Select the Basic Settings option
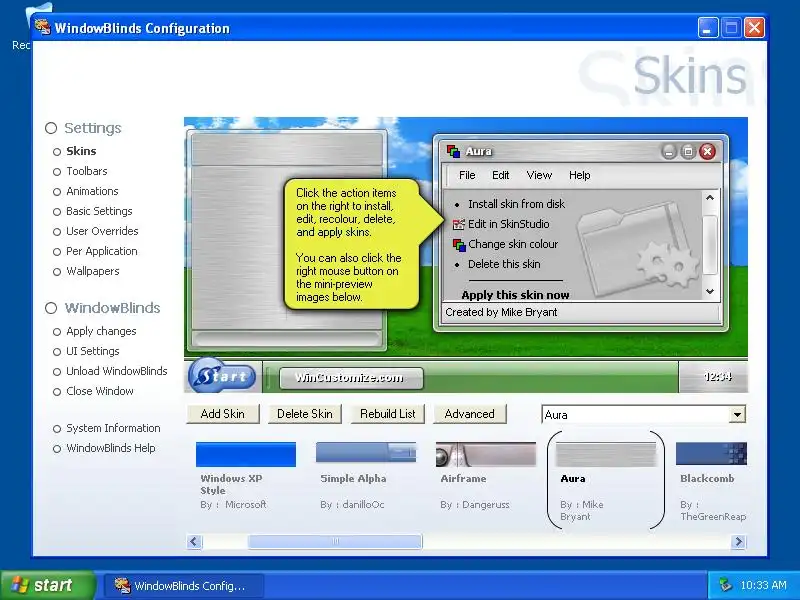This screenshot has width=800, height=600. (92, 211)
